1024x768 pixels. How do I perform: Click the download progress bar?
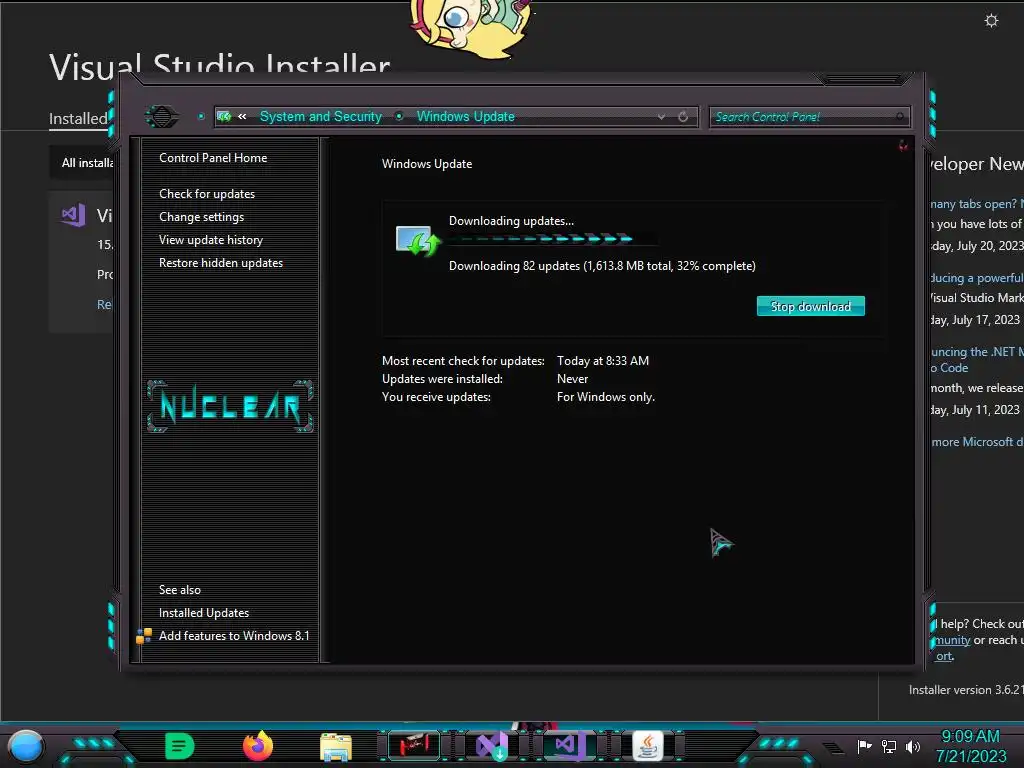552,239
